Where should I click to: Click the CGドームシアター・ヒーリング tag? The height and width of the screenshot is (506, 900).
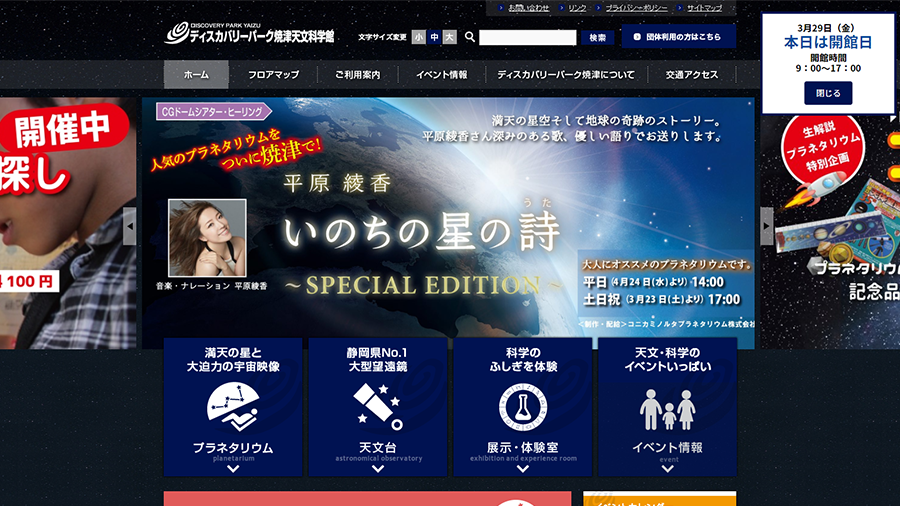pos(214,111)
